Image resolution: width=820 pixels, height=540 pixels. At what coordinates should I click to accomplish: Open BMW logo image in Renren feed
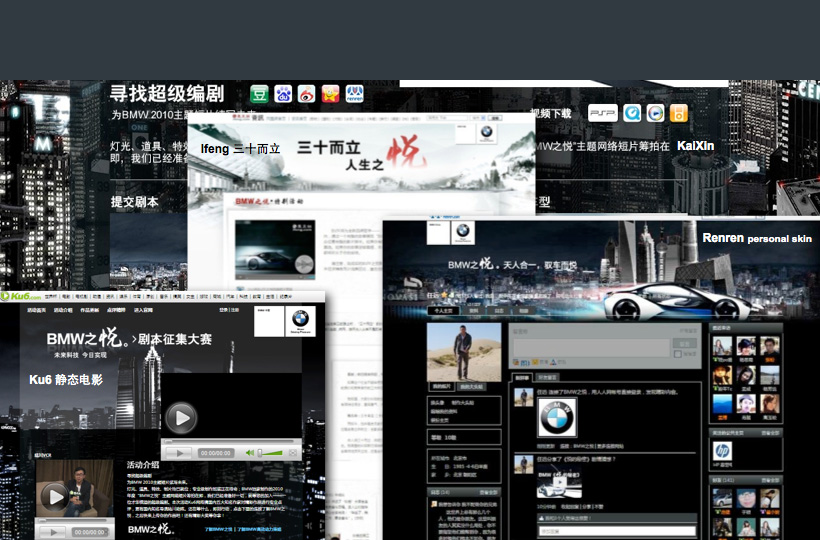tap(557, 417)
